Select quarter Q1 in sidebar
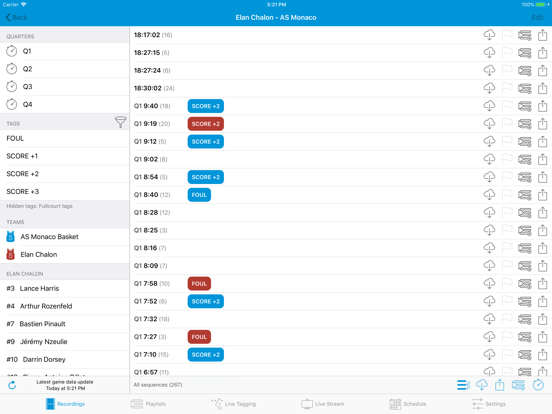Image resolution: width=552 pixels, height=414 pixels. (65, 51)
